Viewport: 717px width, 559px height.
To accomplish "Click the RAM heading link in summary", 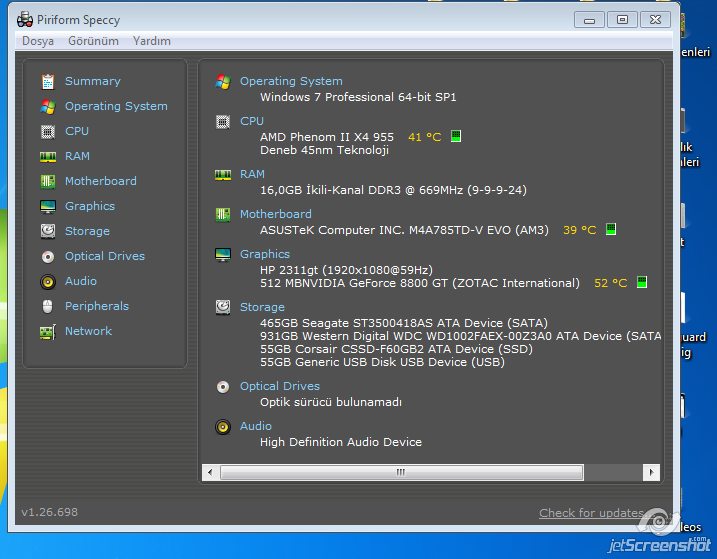I will point(252,175).
